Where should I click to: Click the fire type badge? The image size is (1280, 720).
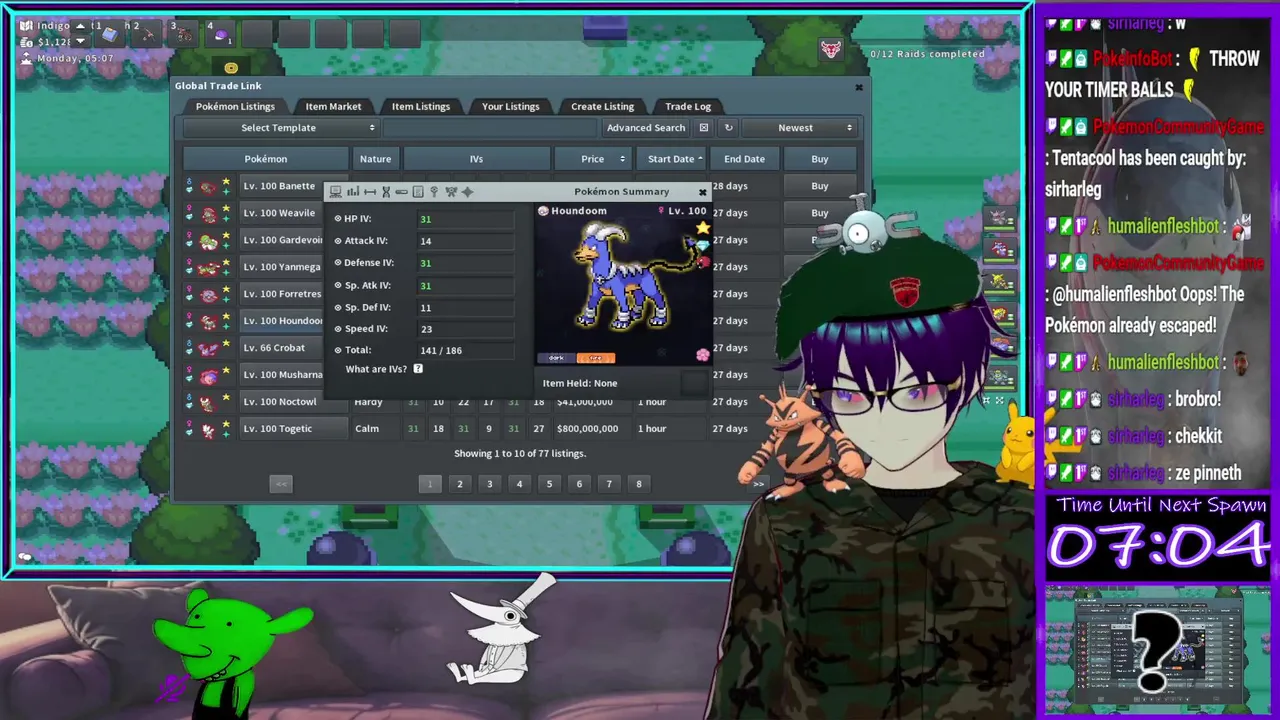tap(596, 358)
